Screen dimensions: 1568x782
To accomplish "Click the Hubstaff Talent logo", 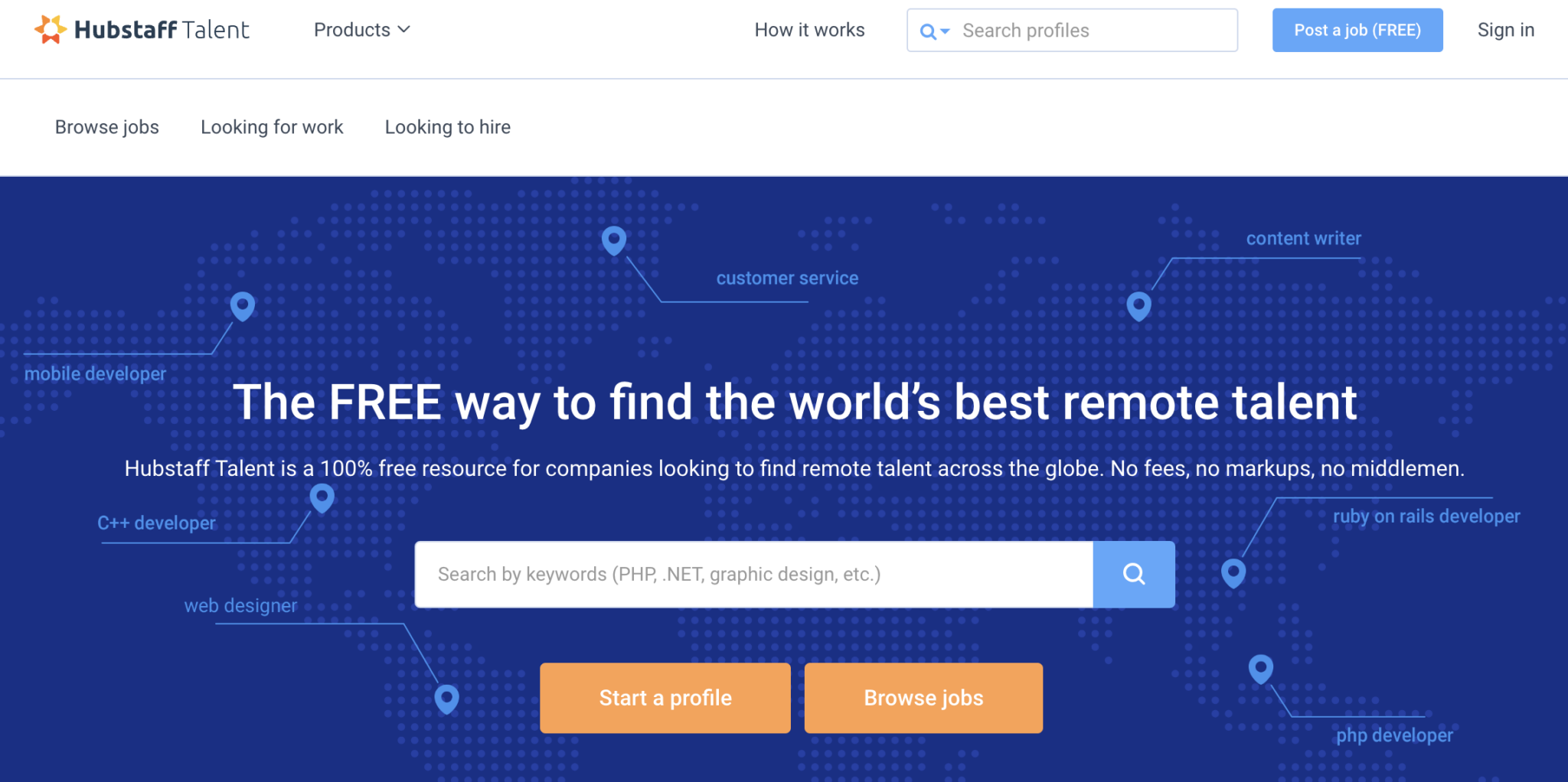I will point(142,30).
